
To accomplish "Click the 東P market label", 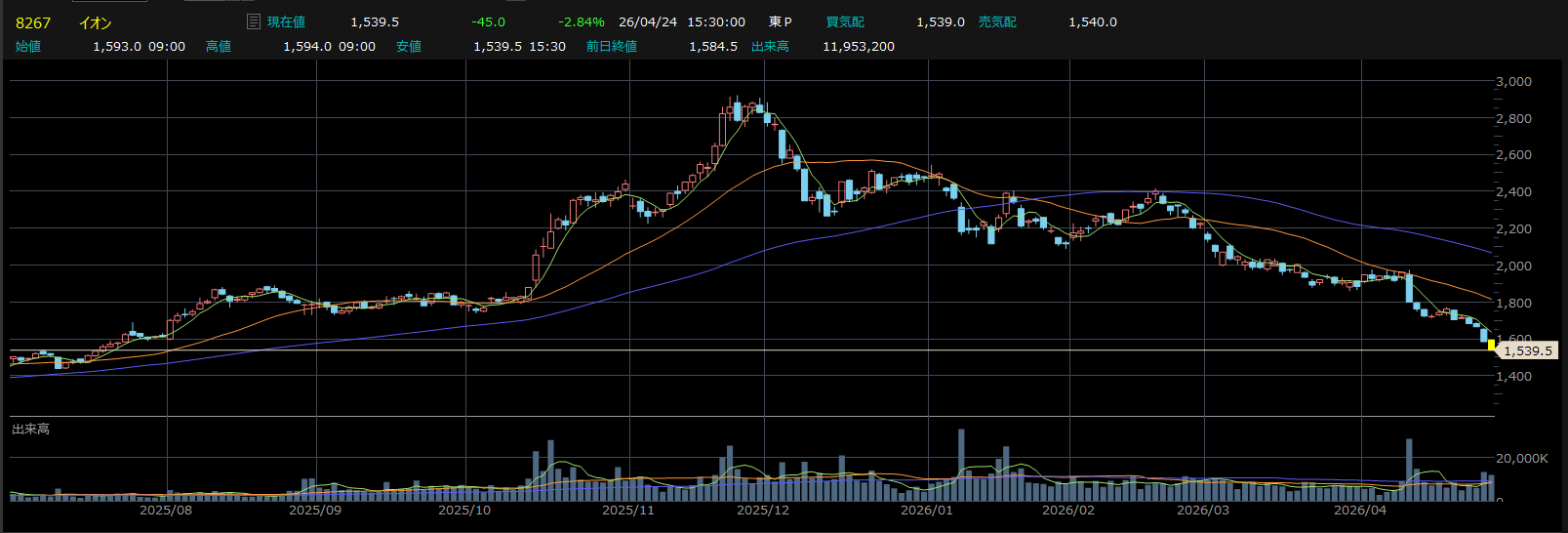I will [780, 21].
